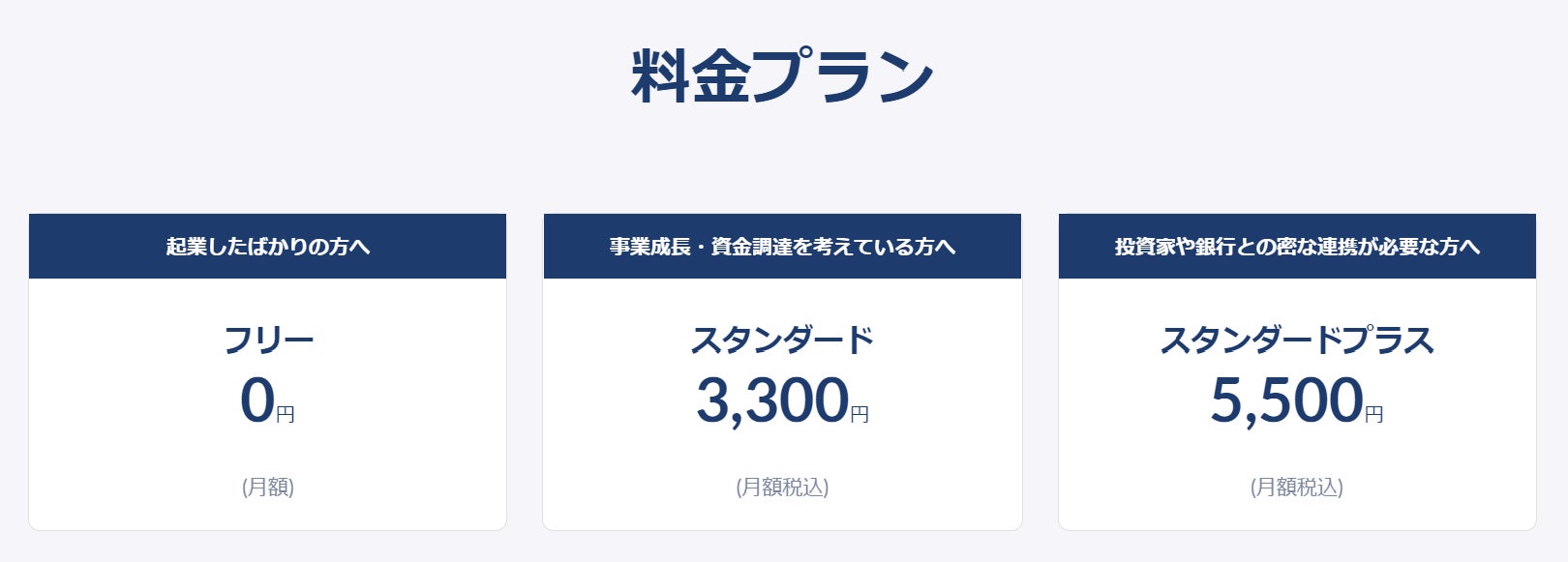
Task: Select the スタンダードプラス plan name
Action: coord(1297,340)
